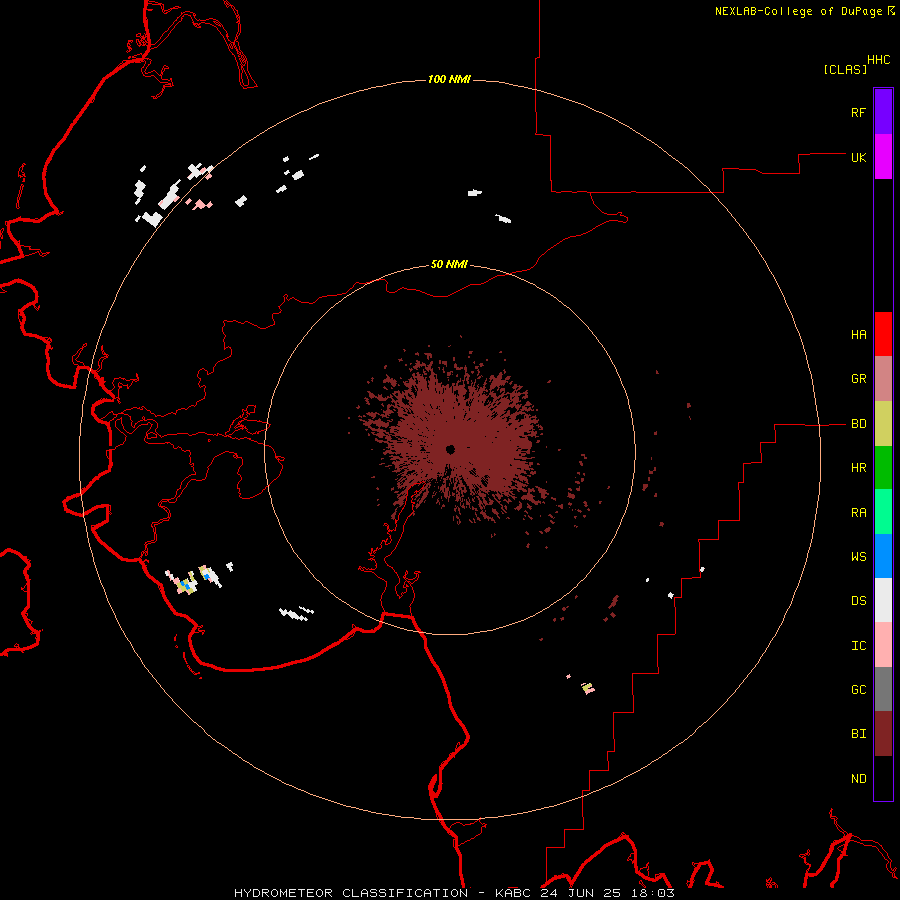Click the WS blue legend swatch

pyautogui.click(x=883, y=556)
